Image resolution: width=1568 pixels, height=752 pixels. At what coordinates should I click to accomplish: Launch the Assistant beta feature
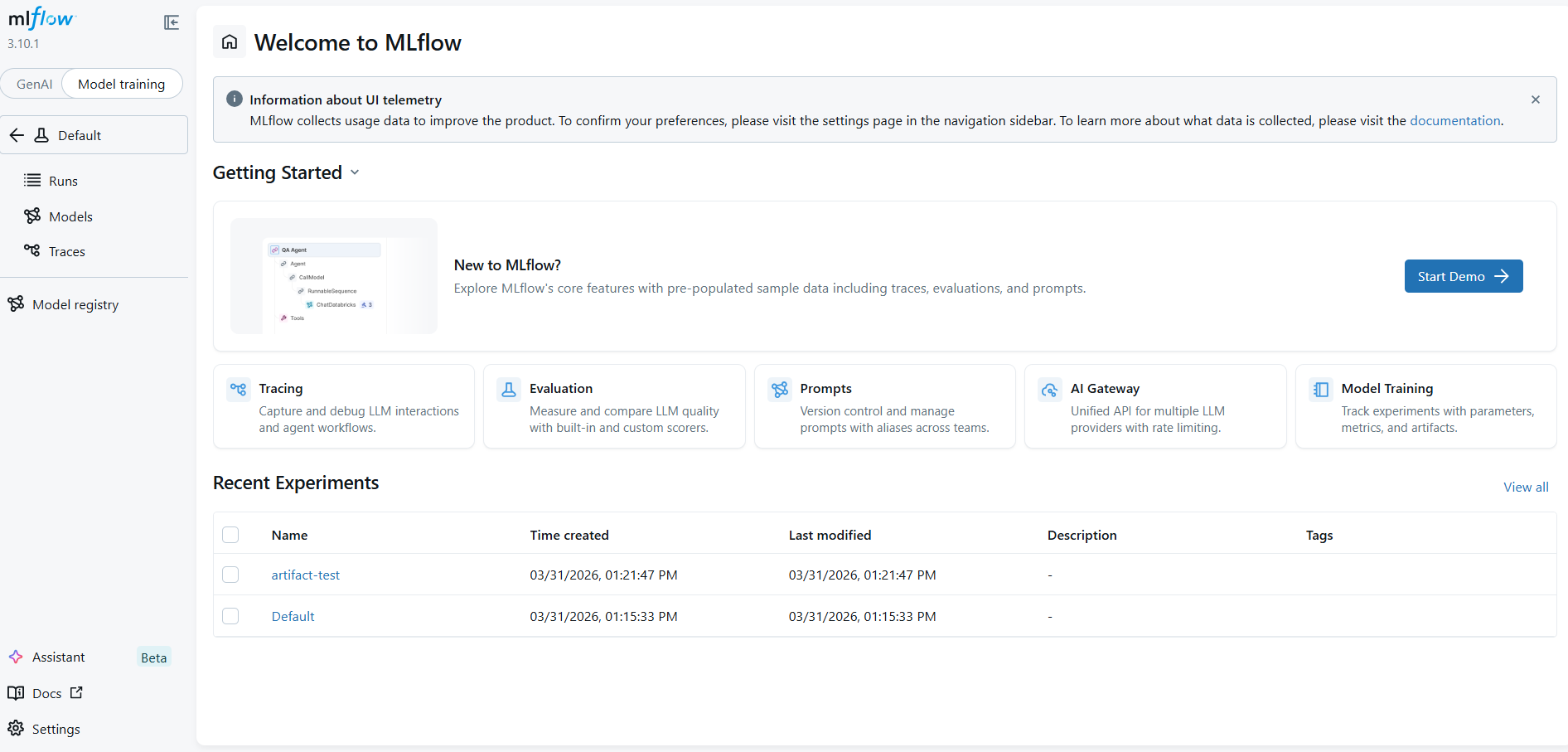coord(58,657)
